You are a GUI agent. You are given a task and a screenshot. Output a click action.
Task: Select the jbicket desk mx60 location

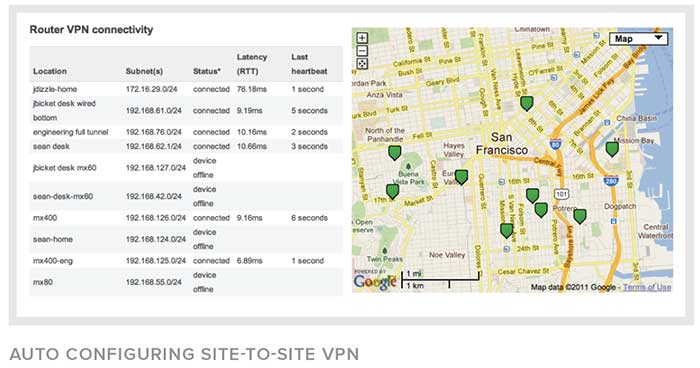click(x=65, y=167)
